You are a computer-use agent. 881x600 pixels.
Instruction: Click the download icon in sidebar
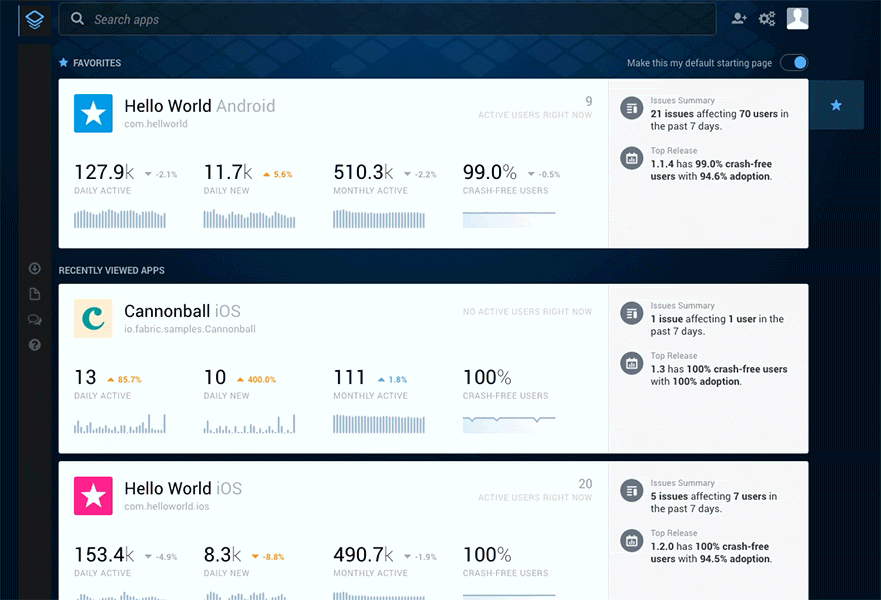point(35,269)
